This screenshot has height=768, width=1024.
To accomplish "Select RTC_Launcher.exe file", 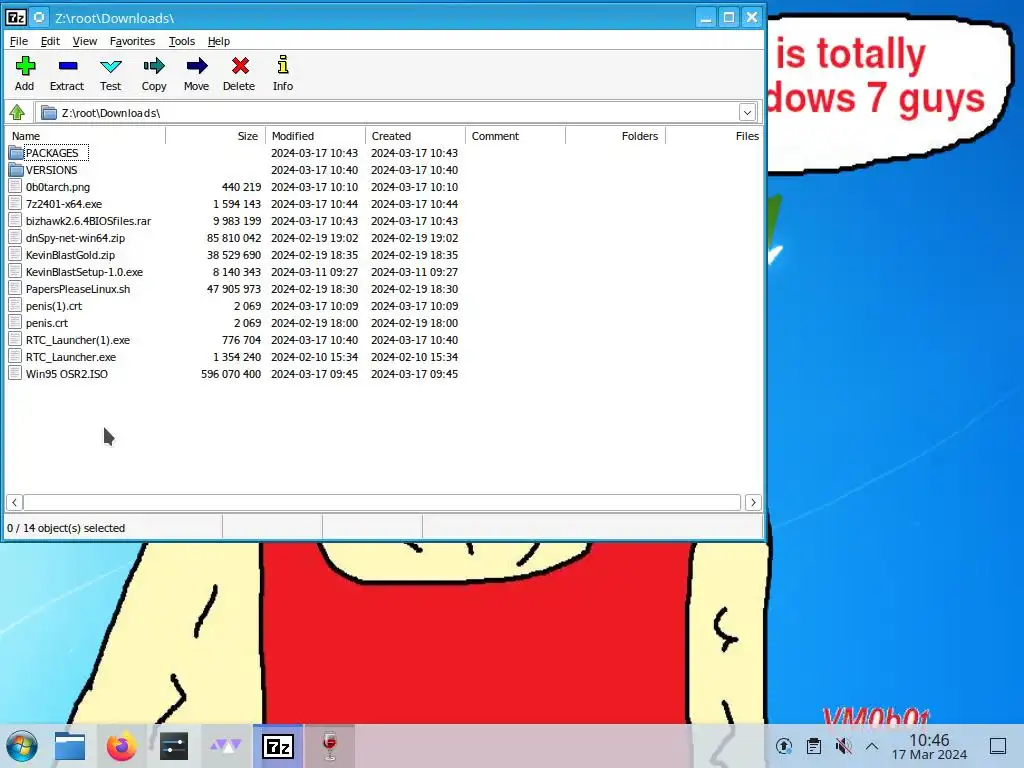I will click(71, 357).
